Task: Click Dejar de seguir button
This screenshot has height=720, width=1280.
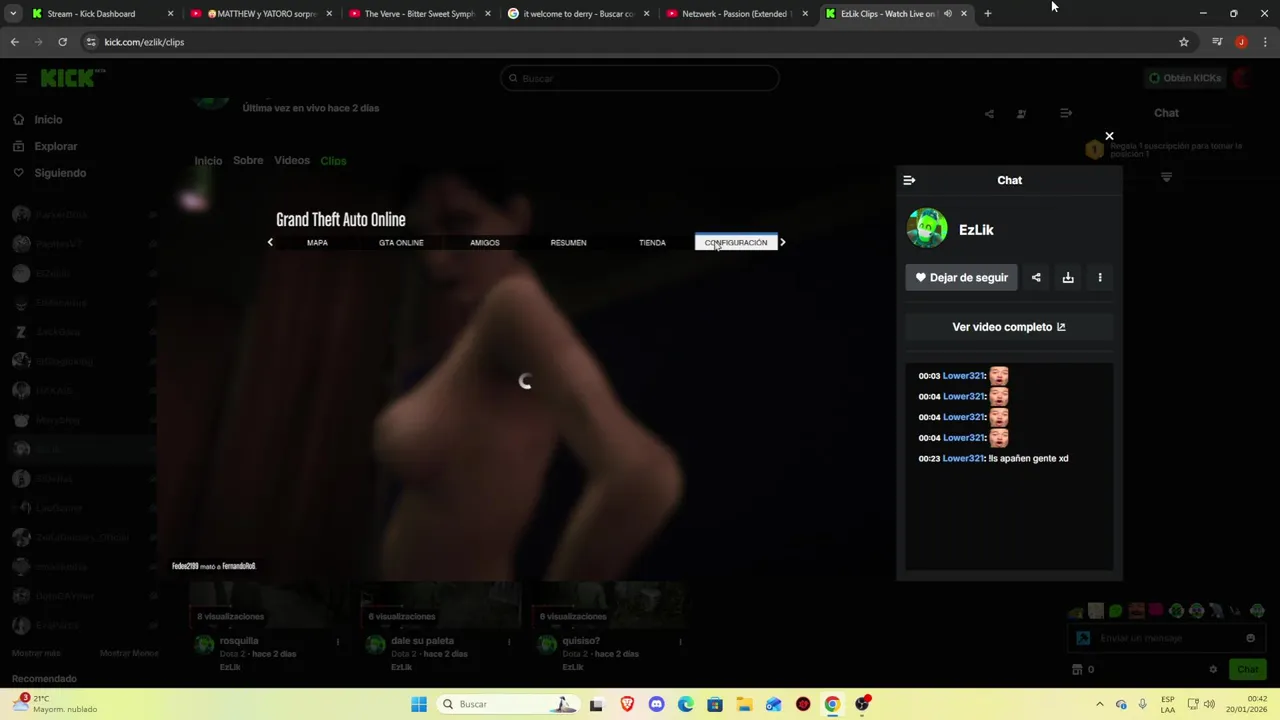Action: click(961, 277)
